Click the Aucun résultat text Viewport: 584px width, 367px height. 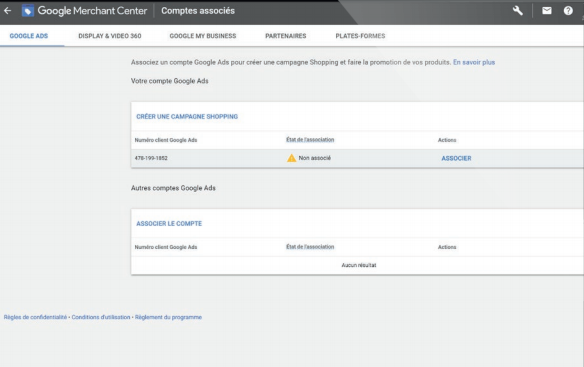point(359,265)
